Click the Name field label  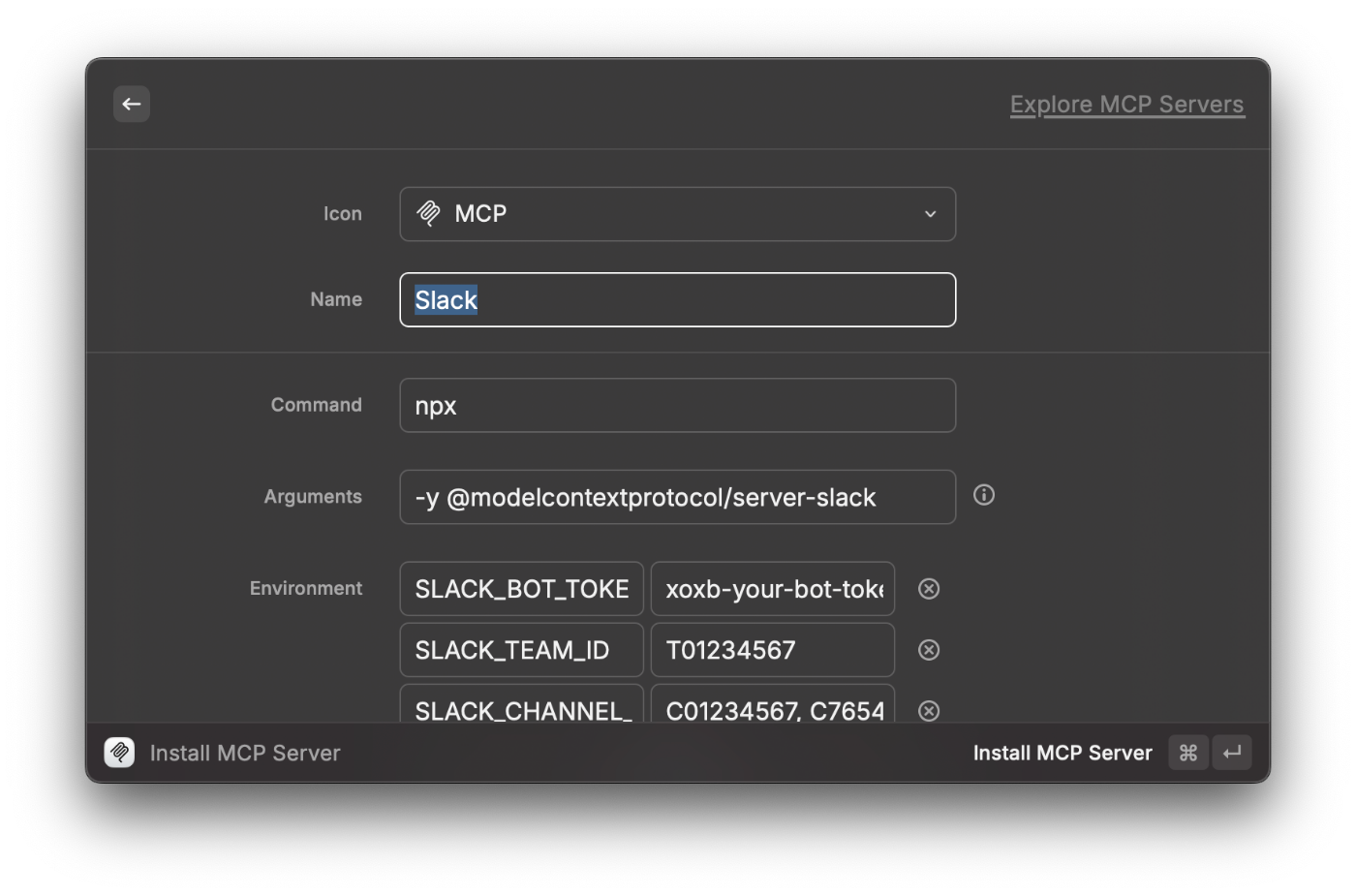pyautogui.click(x=336, y=300)
